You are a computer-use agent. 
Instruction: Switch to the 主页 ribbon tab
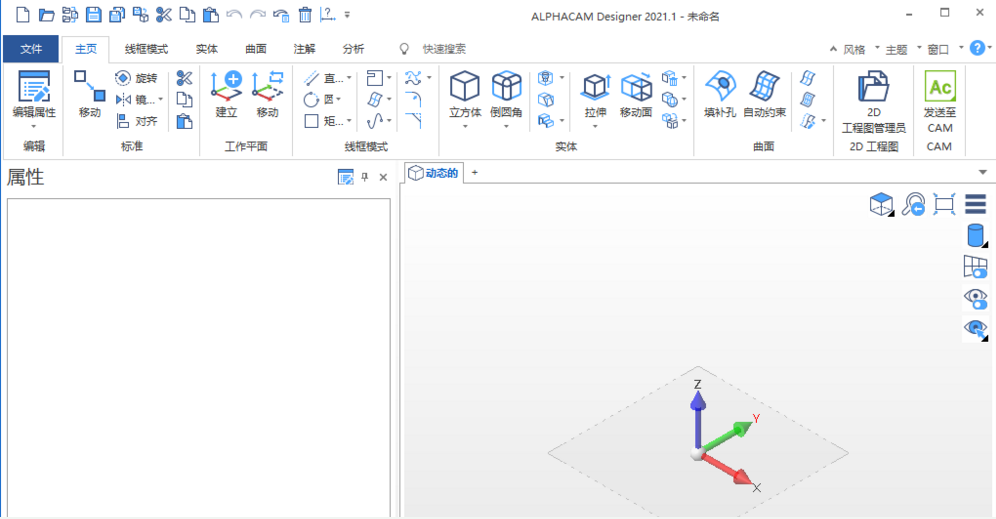coord(86,49)
